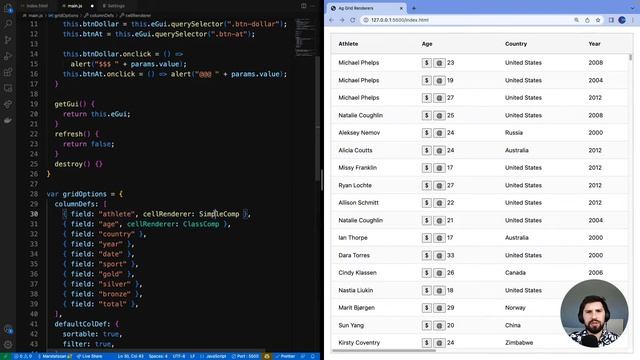Click the cell "Zimbabwe" in the grid
Screen dimensions: 640x360
pyautogui.click(x=519, y=343)
